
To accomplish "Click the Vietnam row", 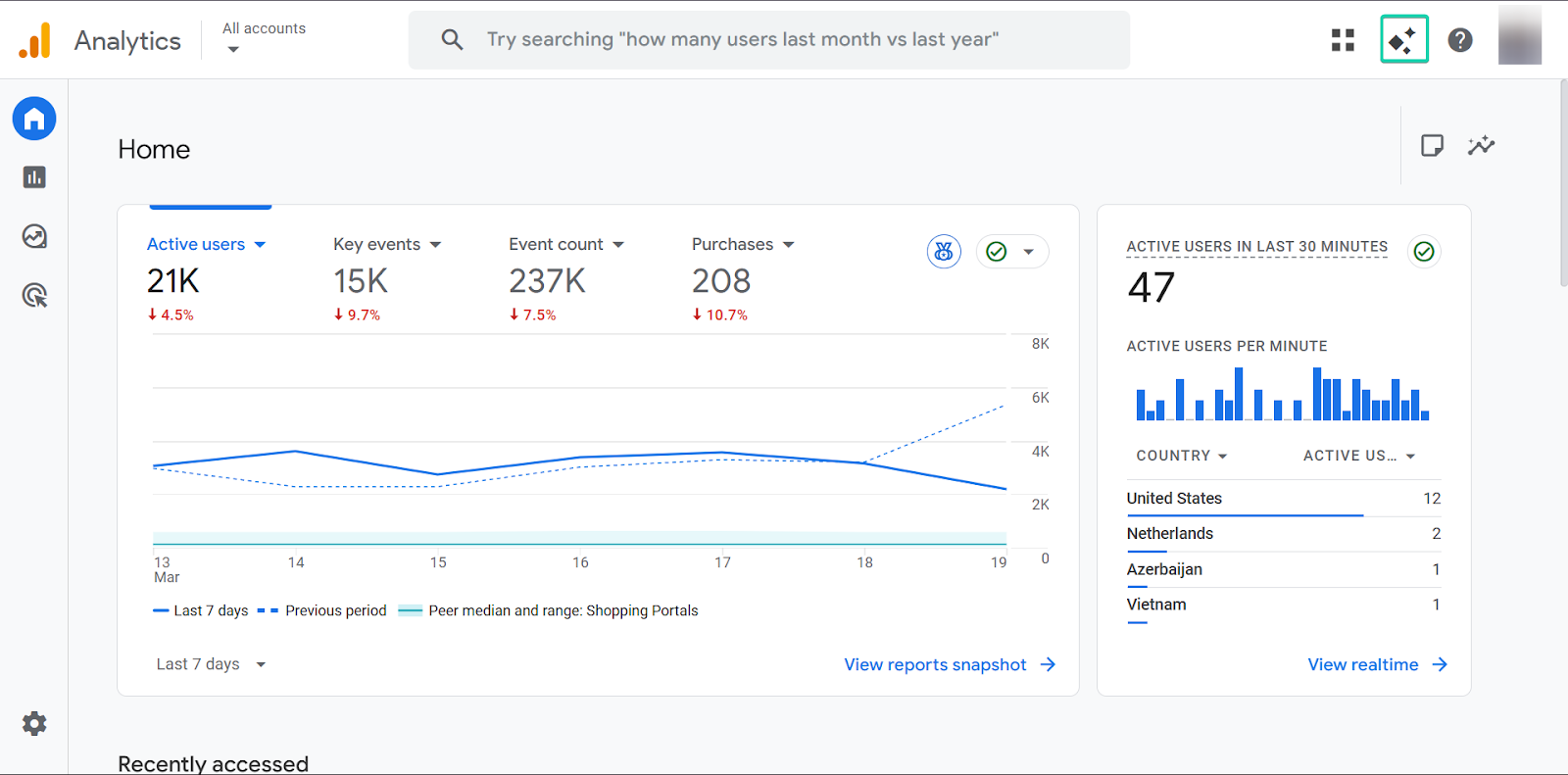I will point(1284,605).
